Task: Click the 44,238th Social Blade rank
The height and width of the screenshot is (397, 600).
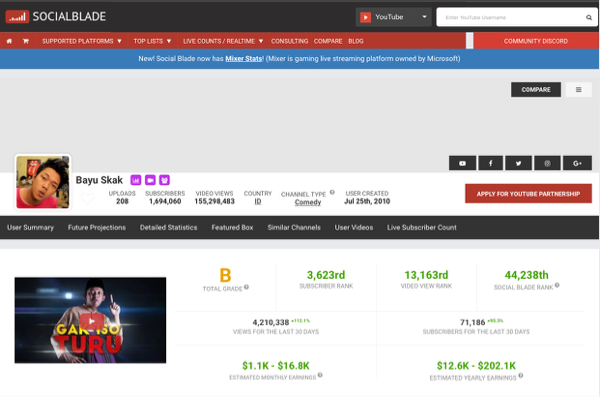Action: (527, 275)
